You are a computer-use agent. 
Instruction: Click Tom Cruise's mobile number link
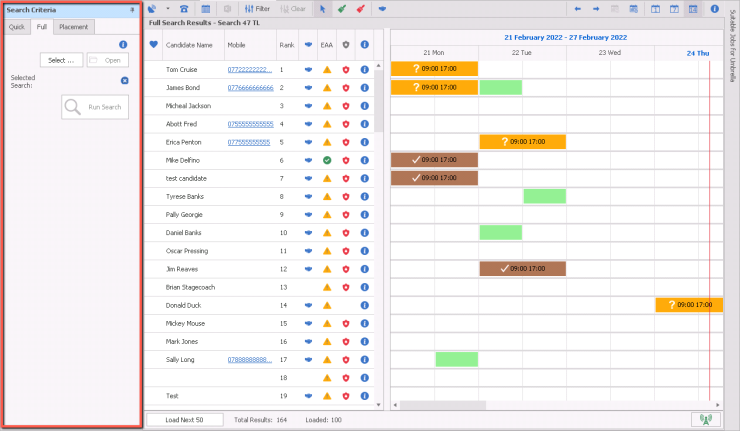coord(249,70)
